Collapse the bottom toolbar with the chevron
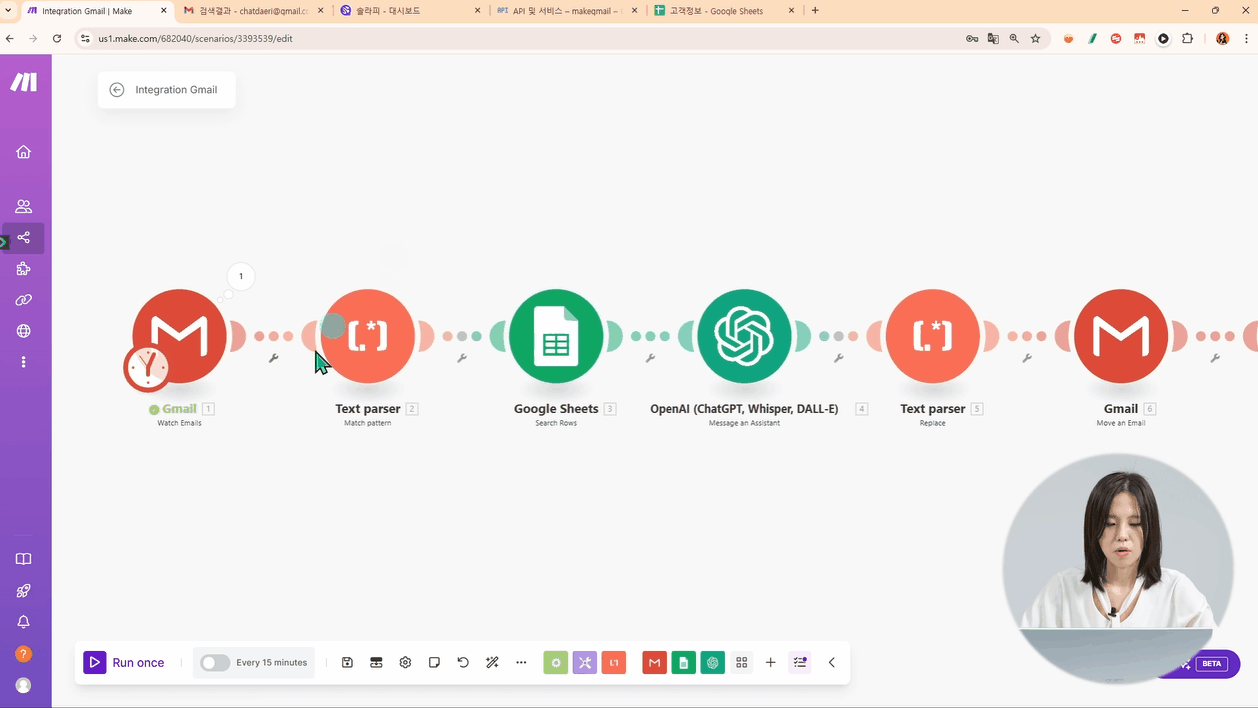Image resolution: width=1258 pixels, height=708 pixels. tap(831, 662)
